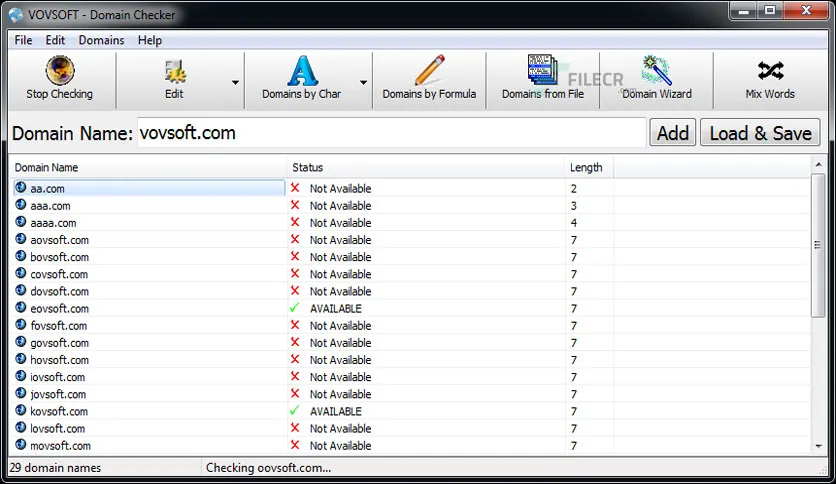Click red X status icon for movsoft.com
Screen dimensions: 836x484
(x=295, y=445)
